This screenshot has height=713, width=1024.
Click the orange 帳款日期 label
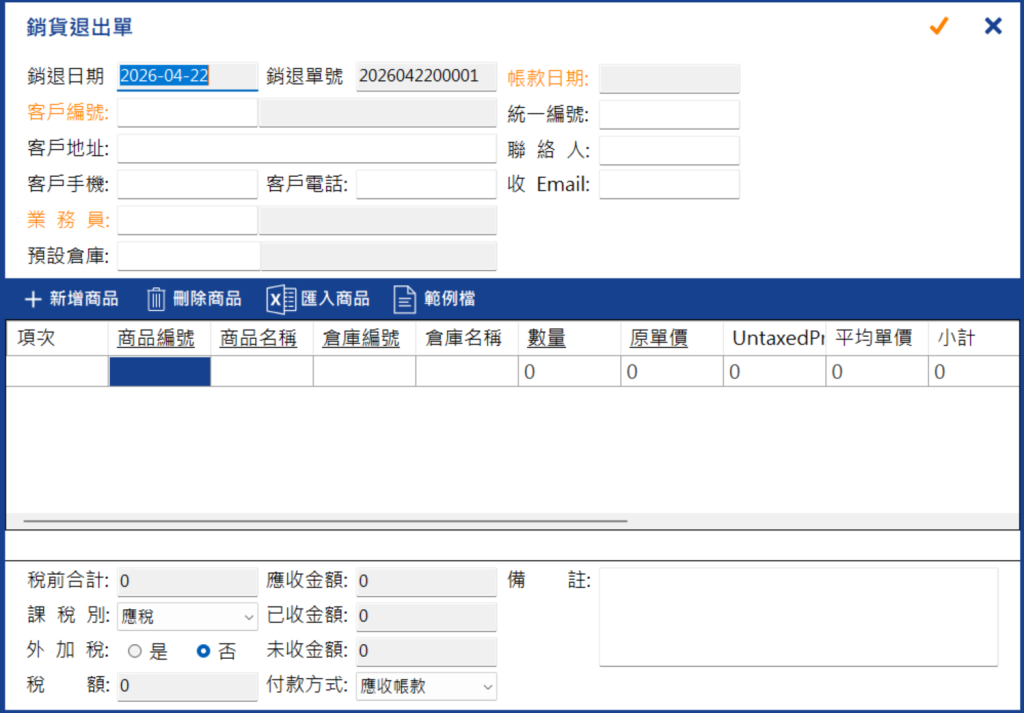click(x=549, y=79)
